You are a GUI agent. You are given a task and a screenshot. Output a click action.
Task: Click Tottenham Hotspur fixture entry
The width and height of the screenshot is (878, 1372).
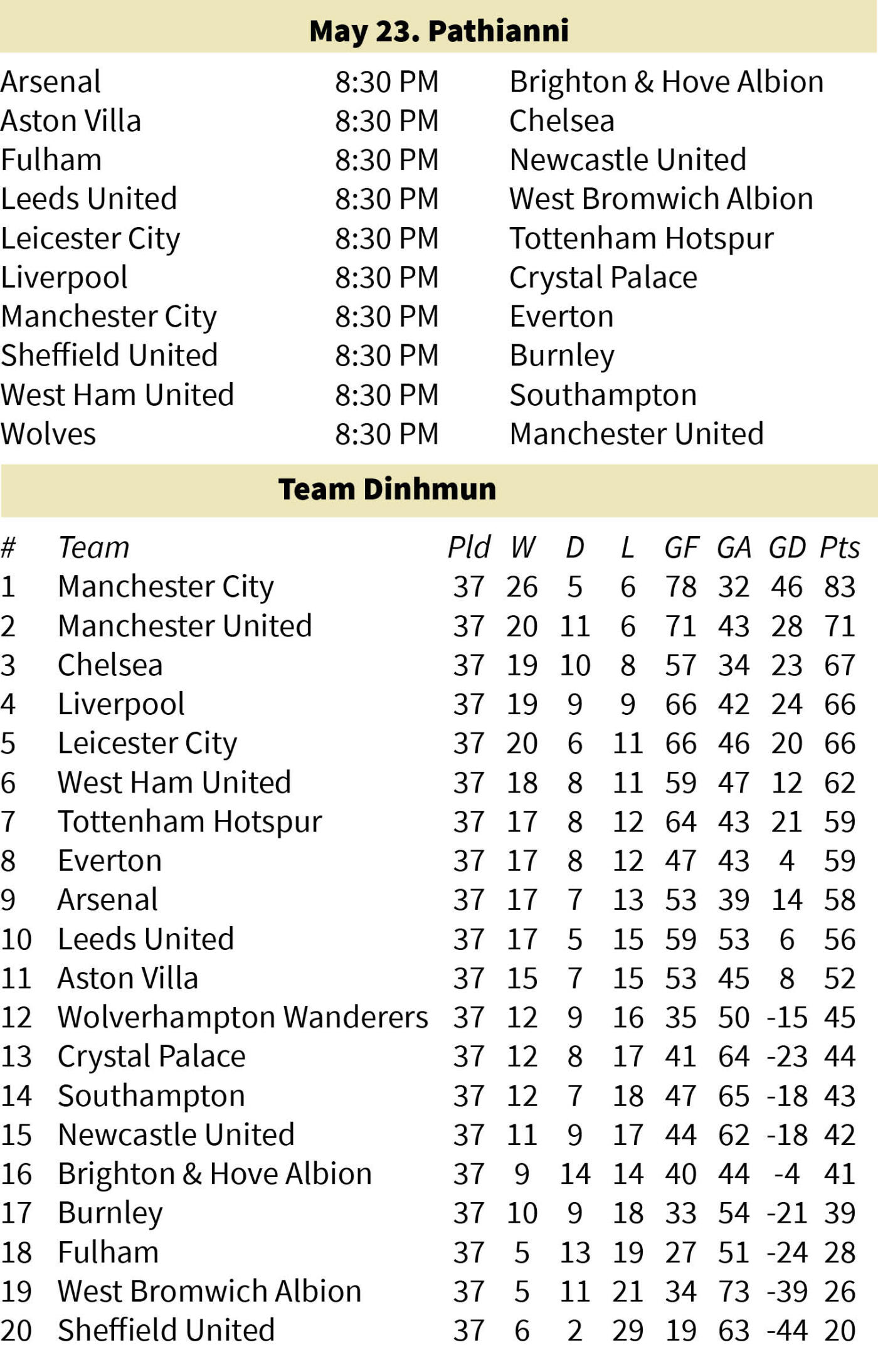[642, 239]
